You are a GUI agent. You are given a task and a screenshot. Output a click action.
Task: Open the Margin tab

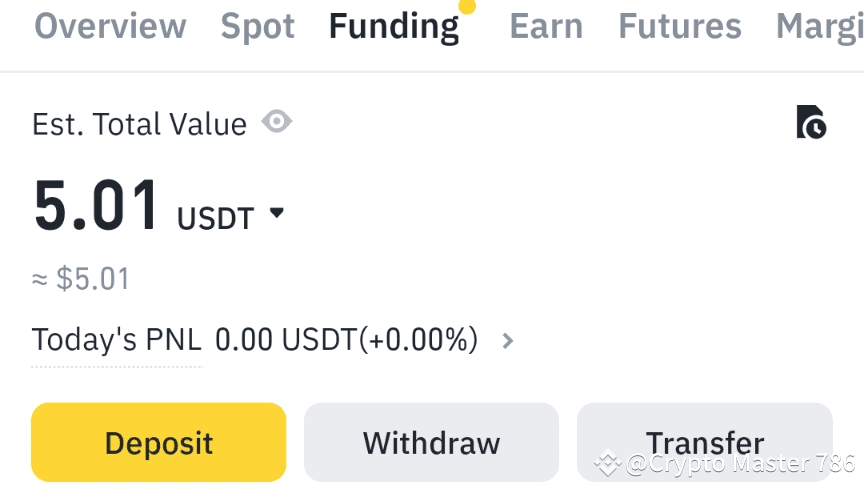(820, 27)
